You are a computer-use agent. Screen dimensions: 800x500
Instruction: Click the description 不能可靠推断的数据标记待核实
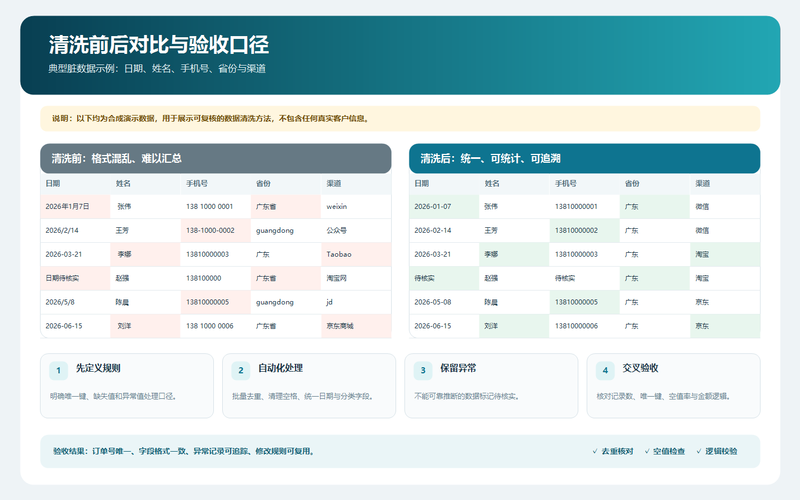pos(467,396)
